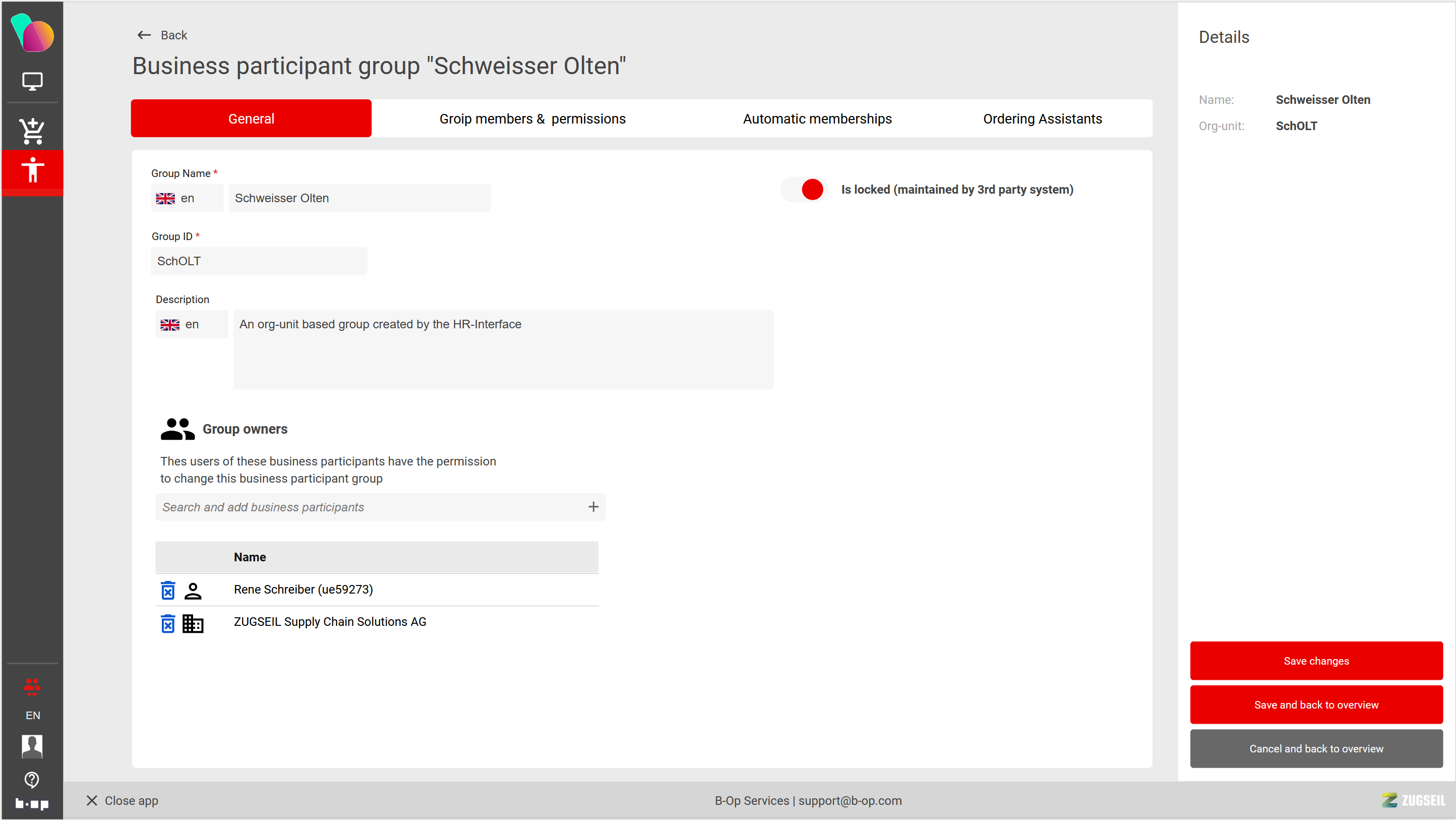1456x820 pixels.
Task: Toggle the Is locked switch
Action: 805,190
